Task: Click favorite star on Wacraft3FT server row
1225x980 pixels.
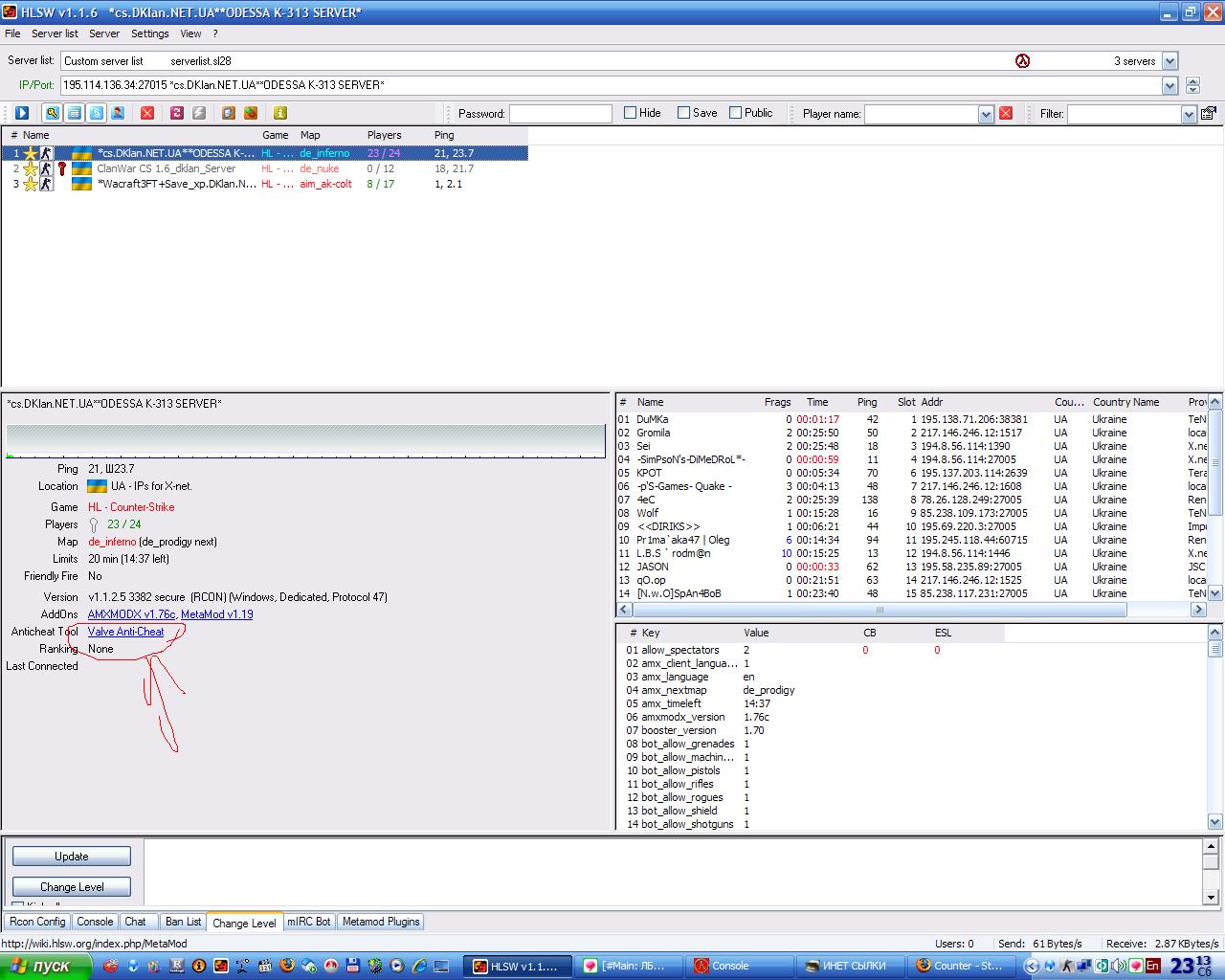Action: point(31,184)
